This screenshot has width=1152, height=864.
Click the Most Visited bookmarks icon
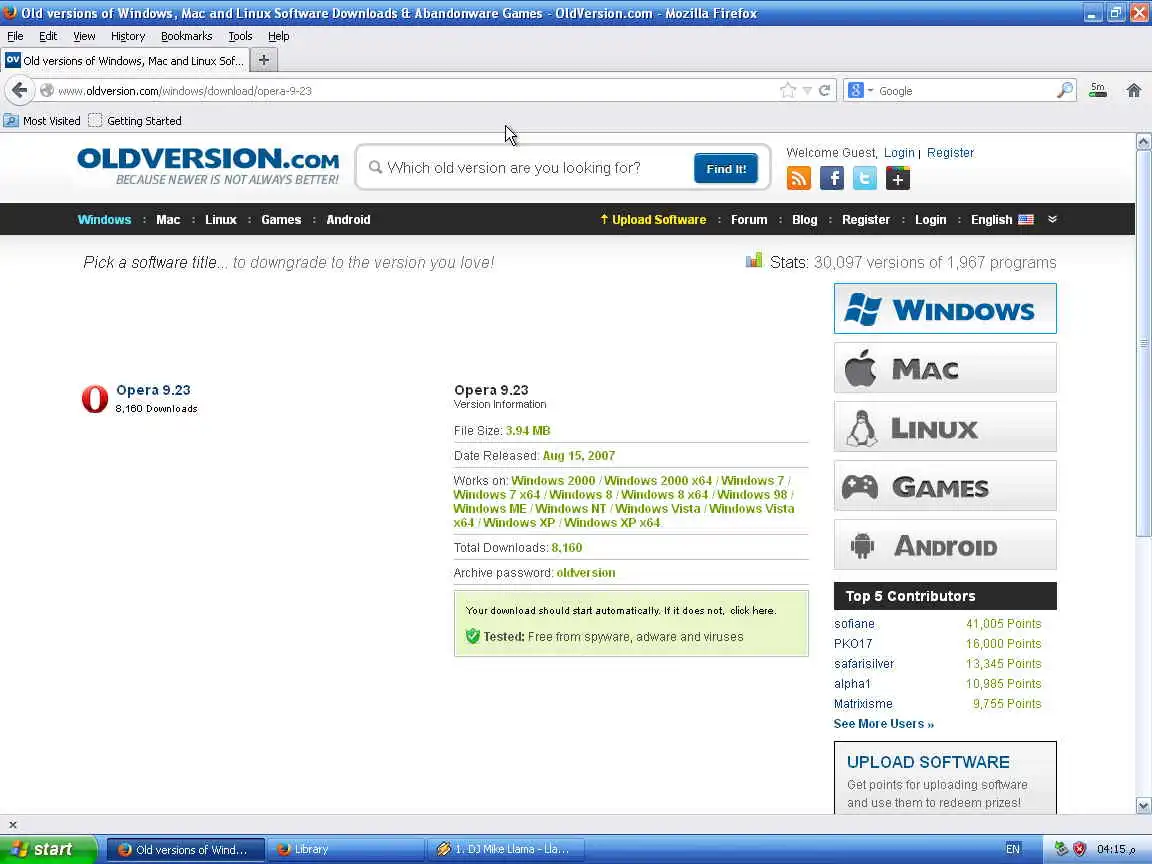pos(11,120)
